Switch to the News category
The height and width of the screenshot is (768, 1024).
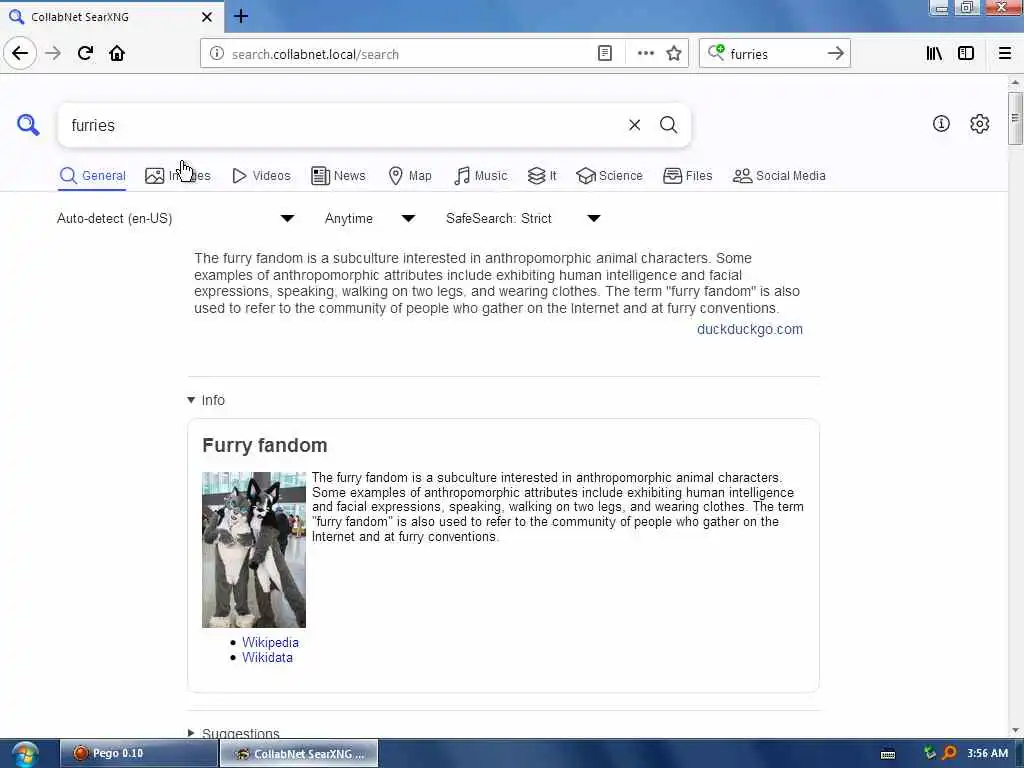coord(338,176)
